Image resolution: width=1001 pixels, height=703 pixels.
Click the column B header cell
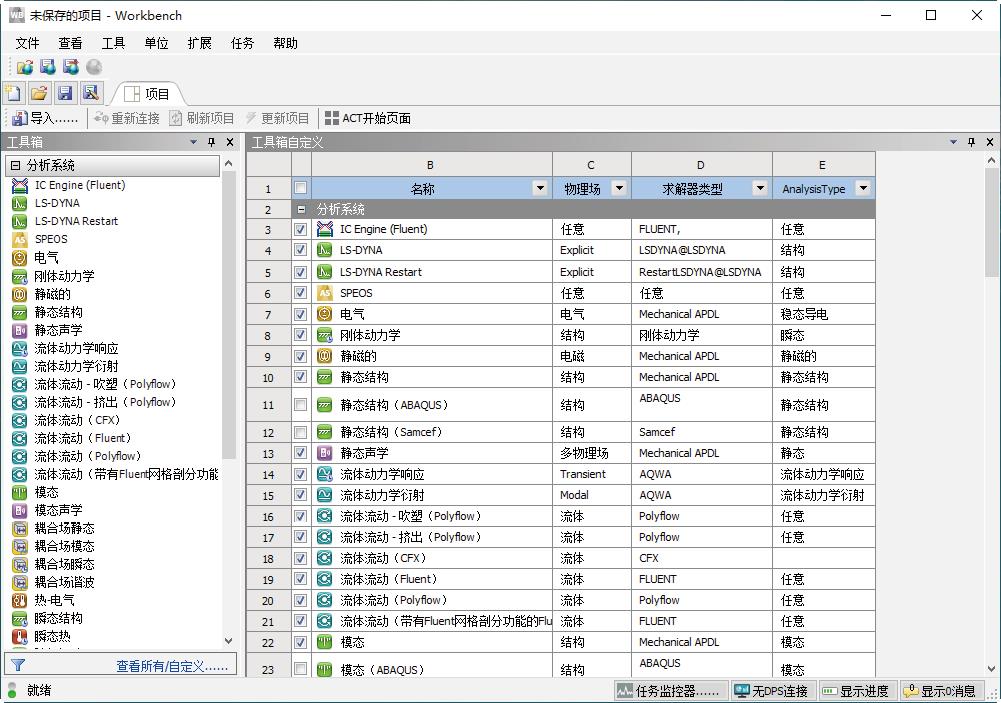click(x=431, y=165)
